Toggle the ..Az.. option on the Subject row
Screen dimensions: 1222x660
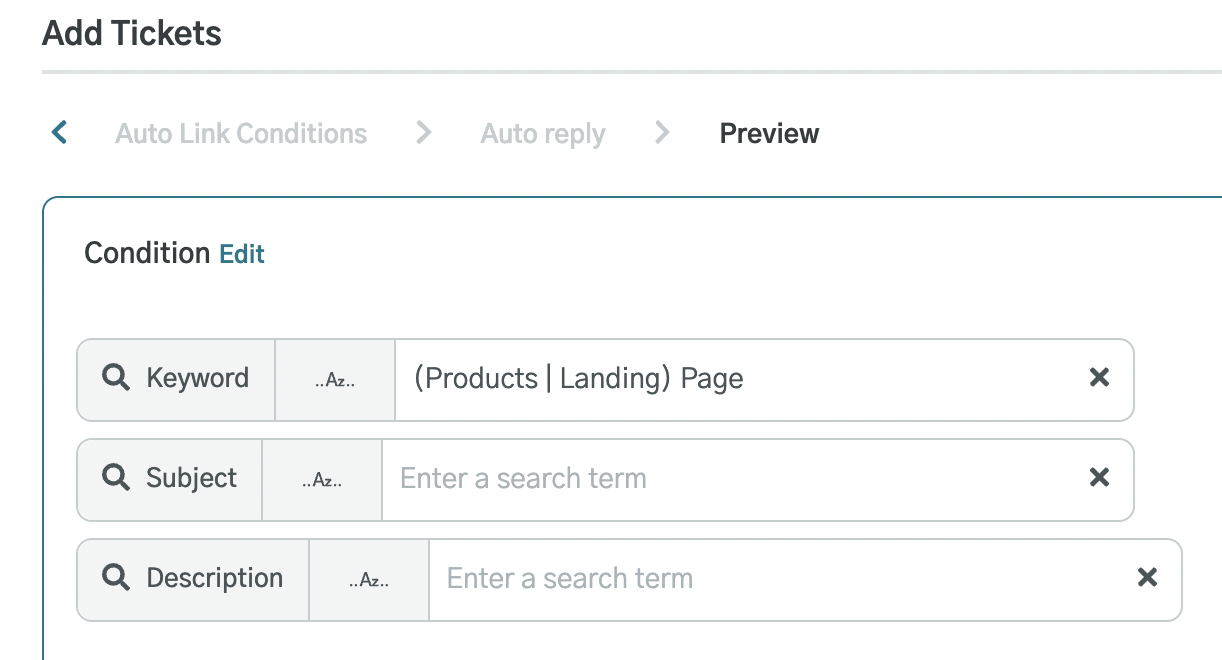coord(322,480)
